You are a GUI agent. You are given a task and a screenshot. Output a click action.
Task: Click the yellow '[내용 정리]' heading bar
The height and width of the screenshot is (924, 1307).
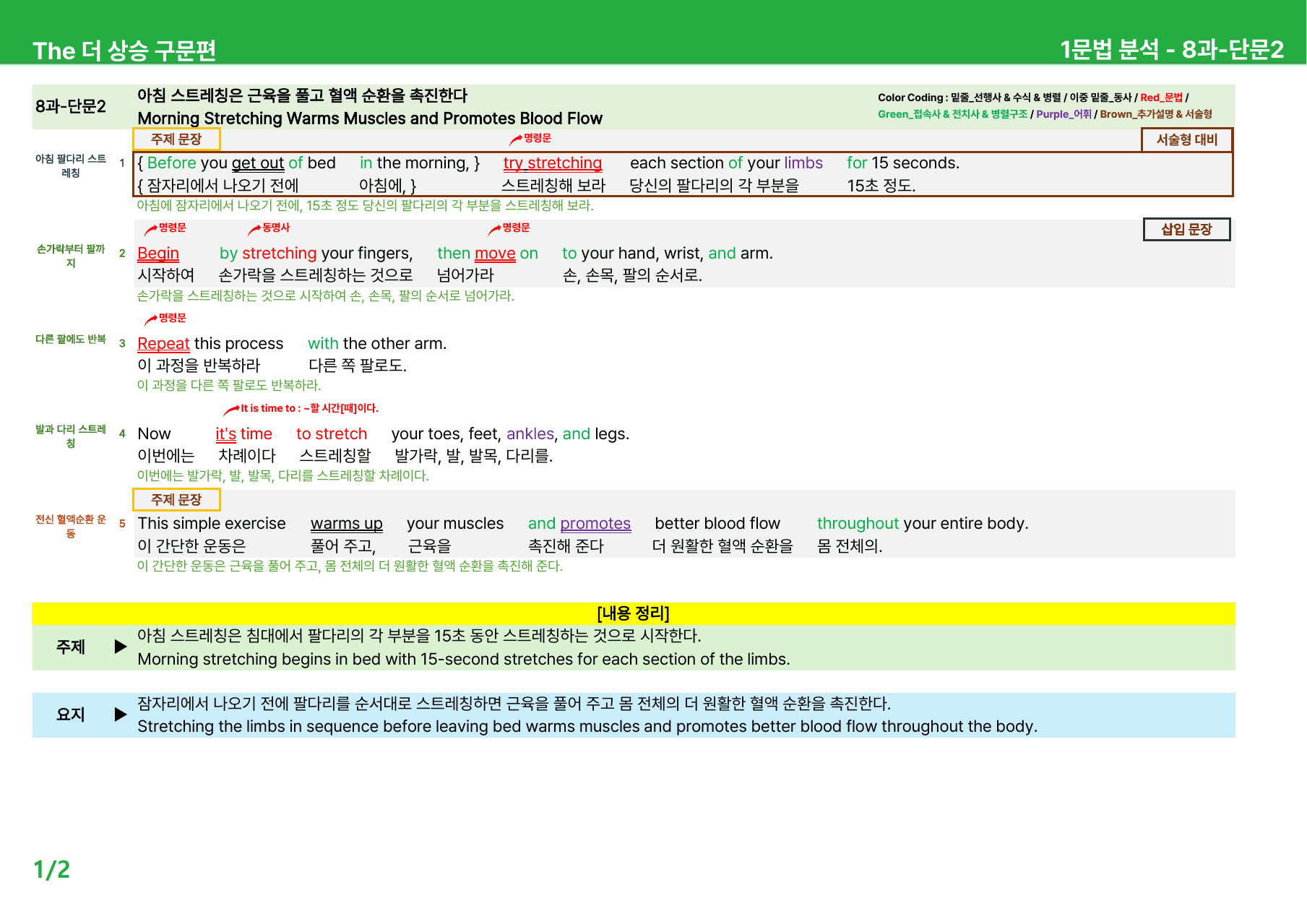tap(634, 614)
